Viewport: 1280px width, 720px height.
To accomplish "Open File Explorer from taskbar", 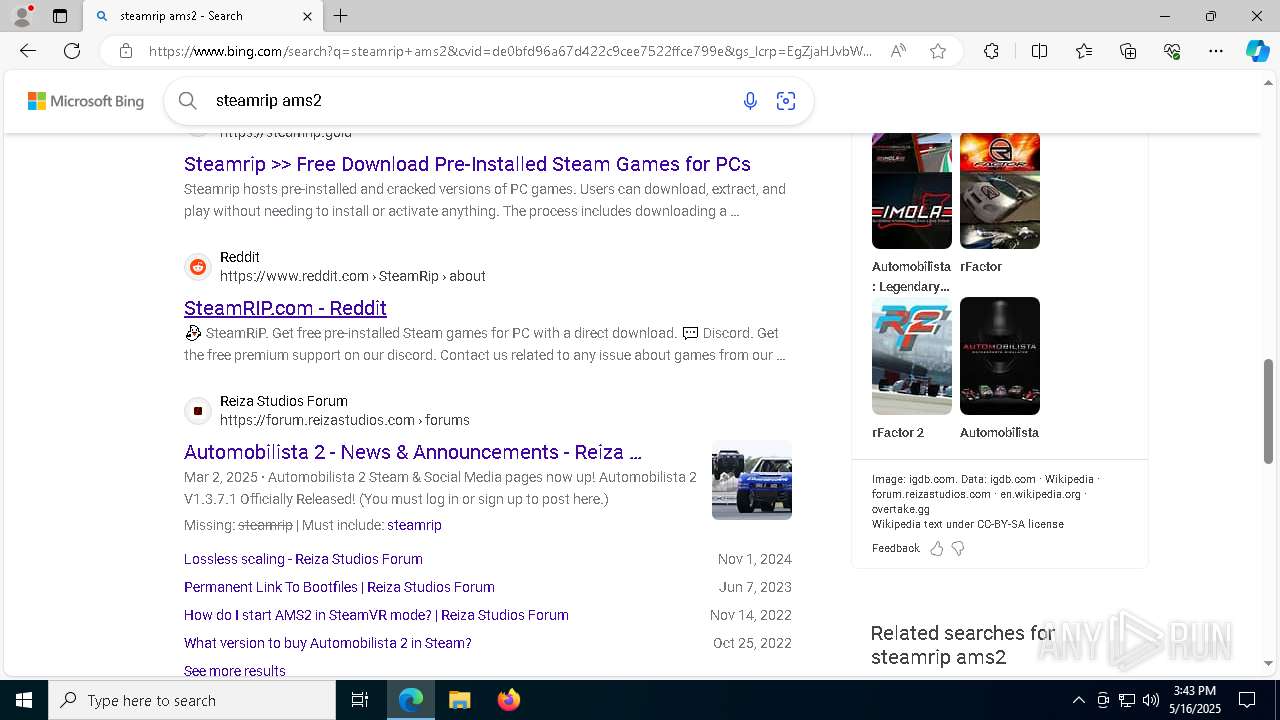I will click(x=459, y=700).
